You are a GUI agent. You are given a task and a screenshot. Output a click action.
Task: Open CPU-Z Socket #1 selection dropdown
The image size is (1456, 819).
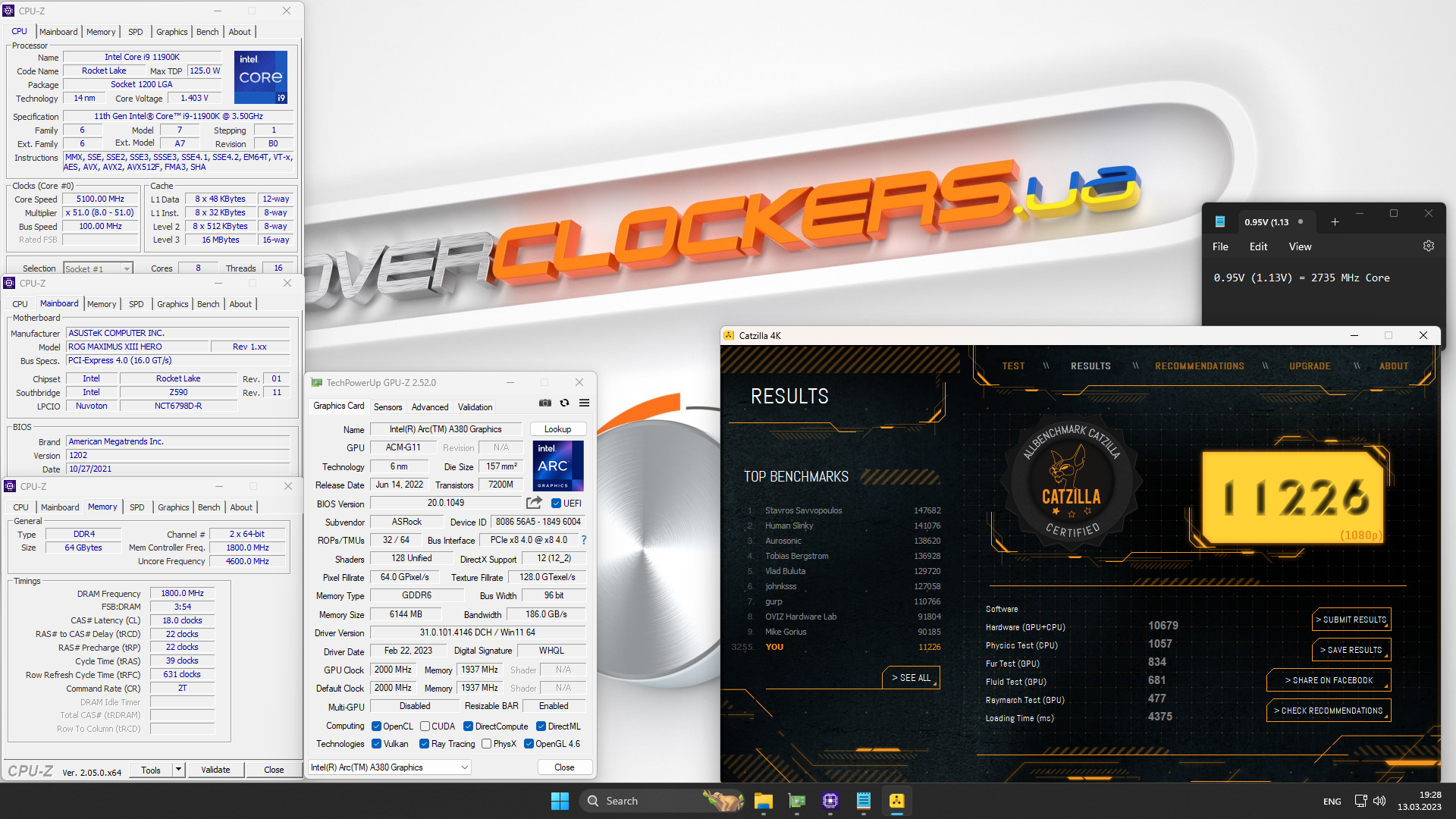[x=98, y=268]
